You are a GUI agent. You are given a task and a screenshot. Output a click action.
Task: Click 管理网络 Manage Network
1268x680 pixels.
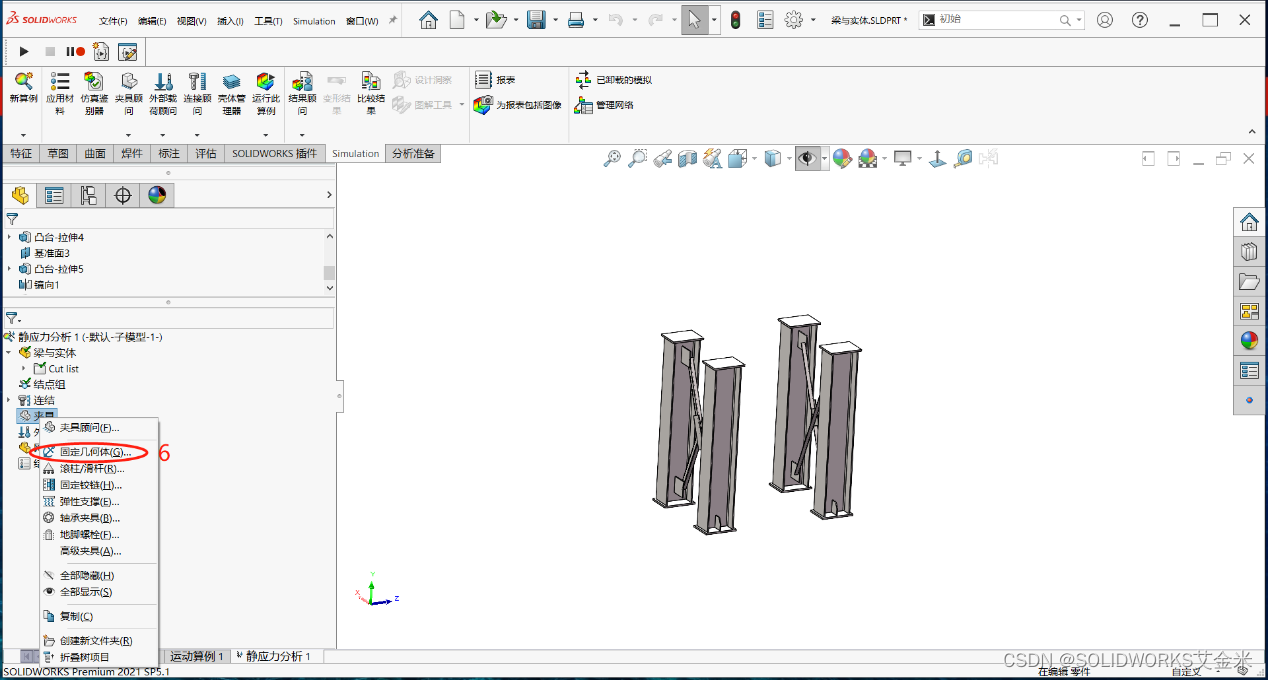(x=604, y=105)
